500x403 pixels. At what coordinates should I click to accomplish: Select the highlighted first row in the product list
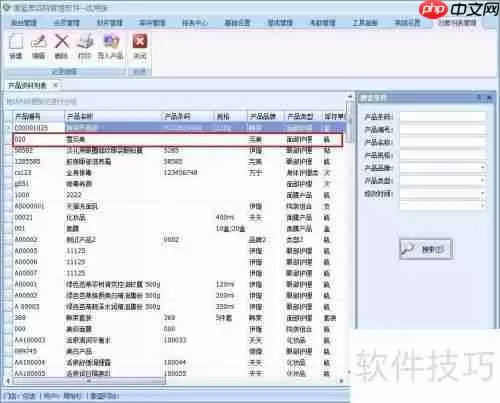click(x=178, y=128)
